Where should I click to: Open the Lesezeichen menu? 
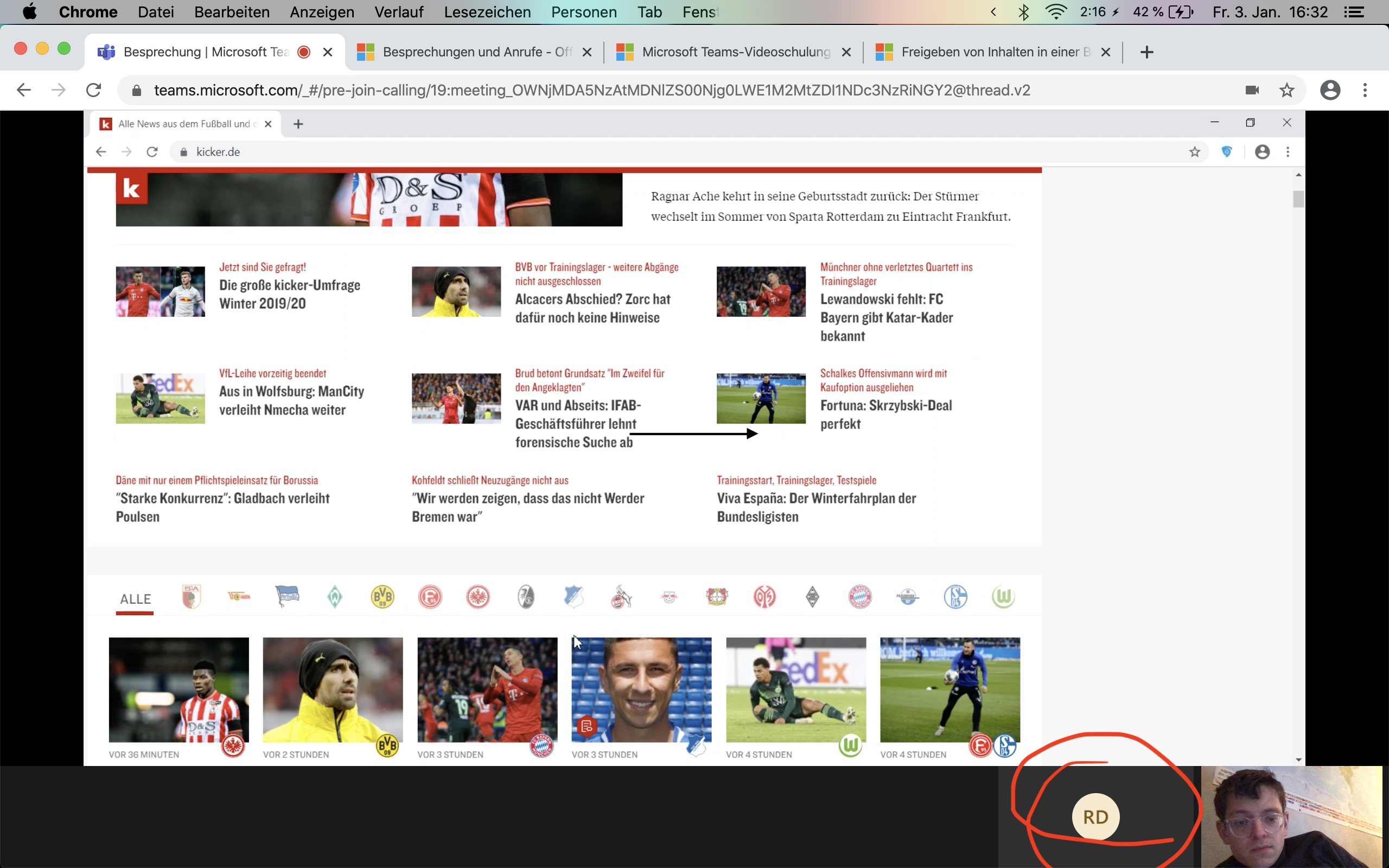pos(487,12)
